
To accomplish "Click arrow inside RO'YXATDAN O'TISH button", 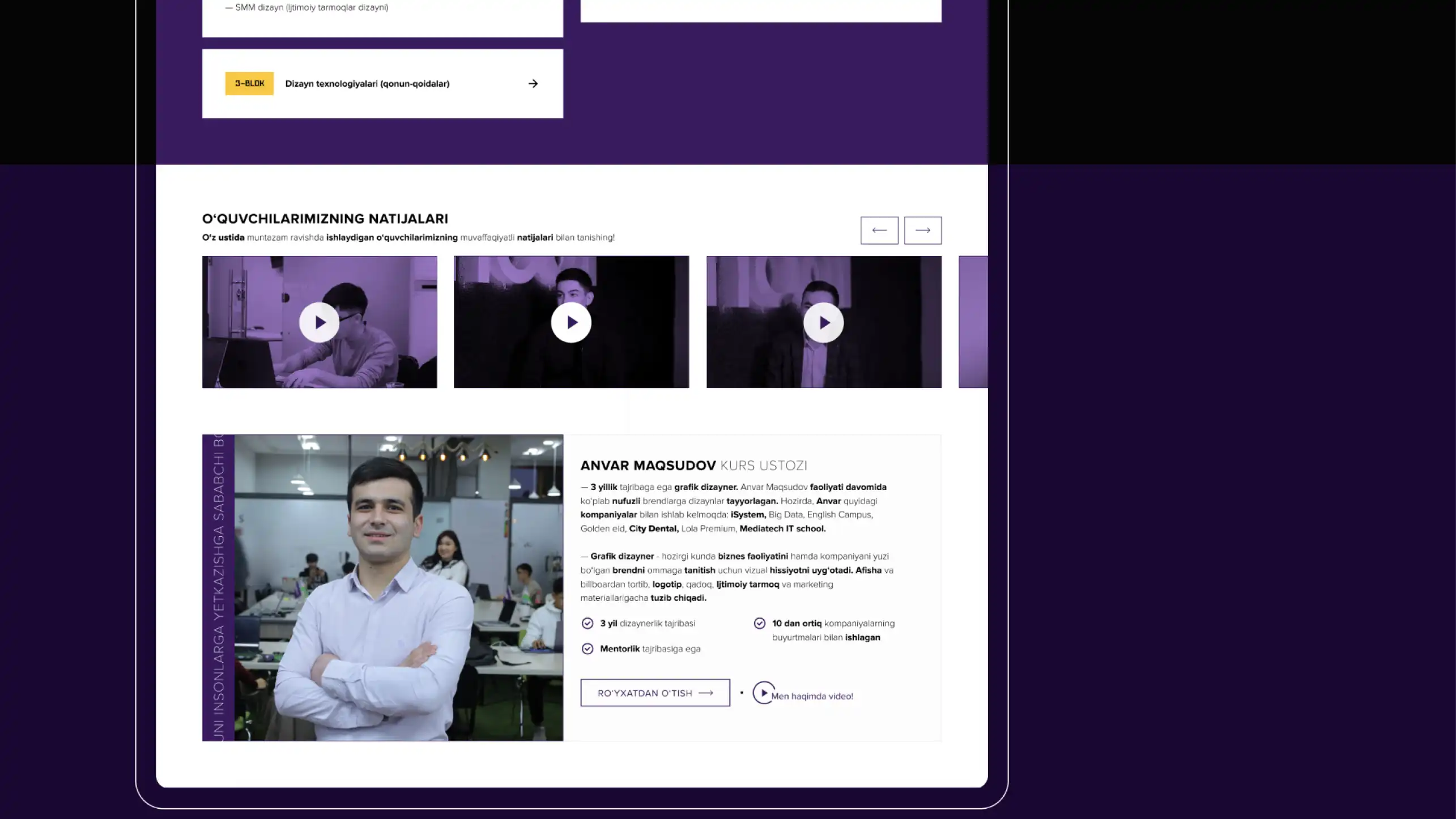I will coord(706,693).
